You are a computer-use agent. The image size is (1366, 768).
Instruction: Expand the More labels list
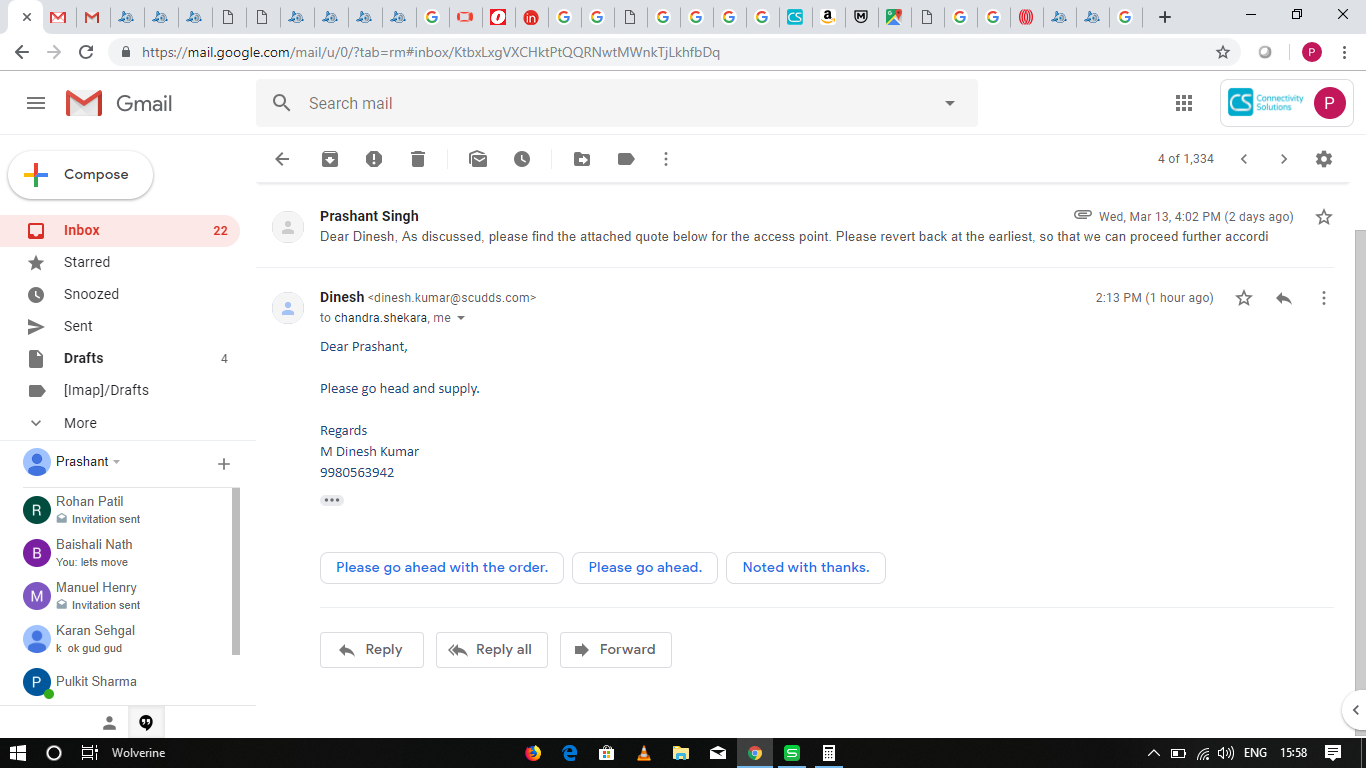pyautogui.click(x=80, y=423)
